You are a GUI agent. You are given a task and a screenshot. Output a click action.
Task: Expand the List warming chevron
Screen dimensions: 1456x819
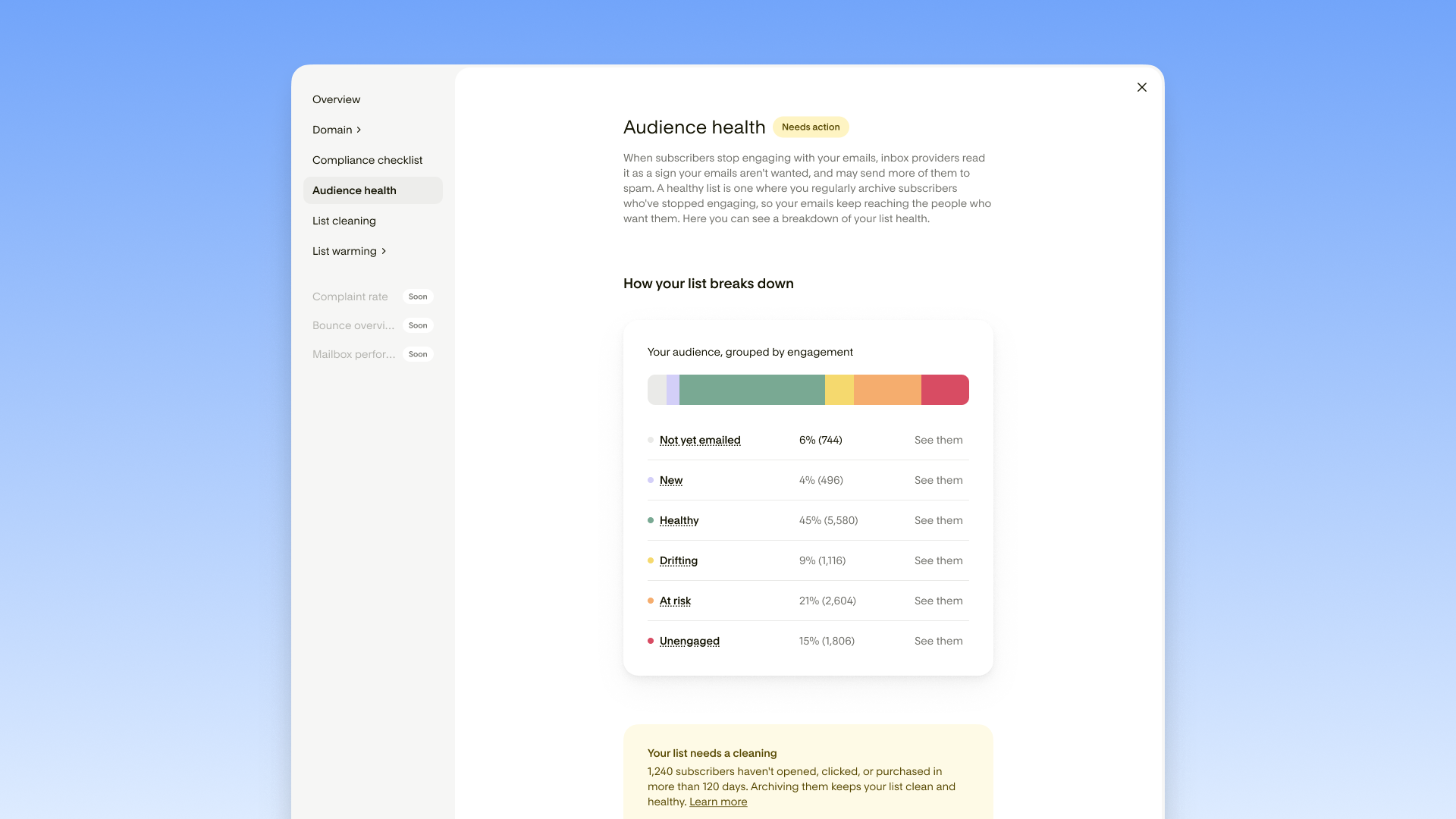coord(384,251)
